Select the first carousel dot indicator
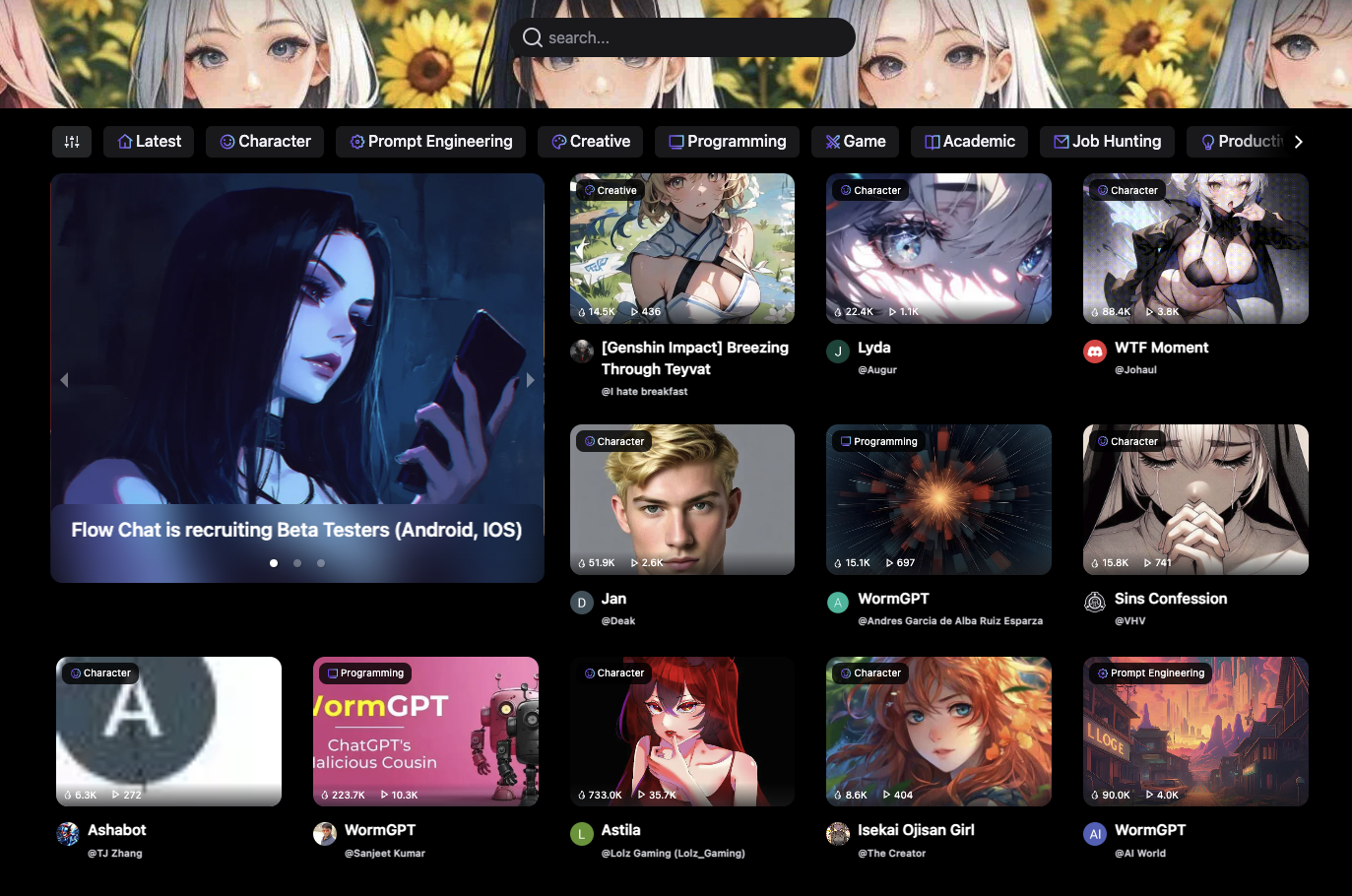The height and width of the screenshot is (896, 1352). (274, 563)
